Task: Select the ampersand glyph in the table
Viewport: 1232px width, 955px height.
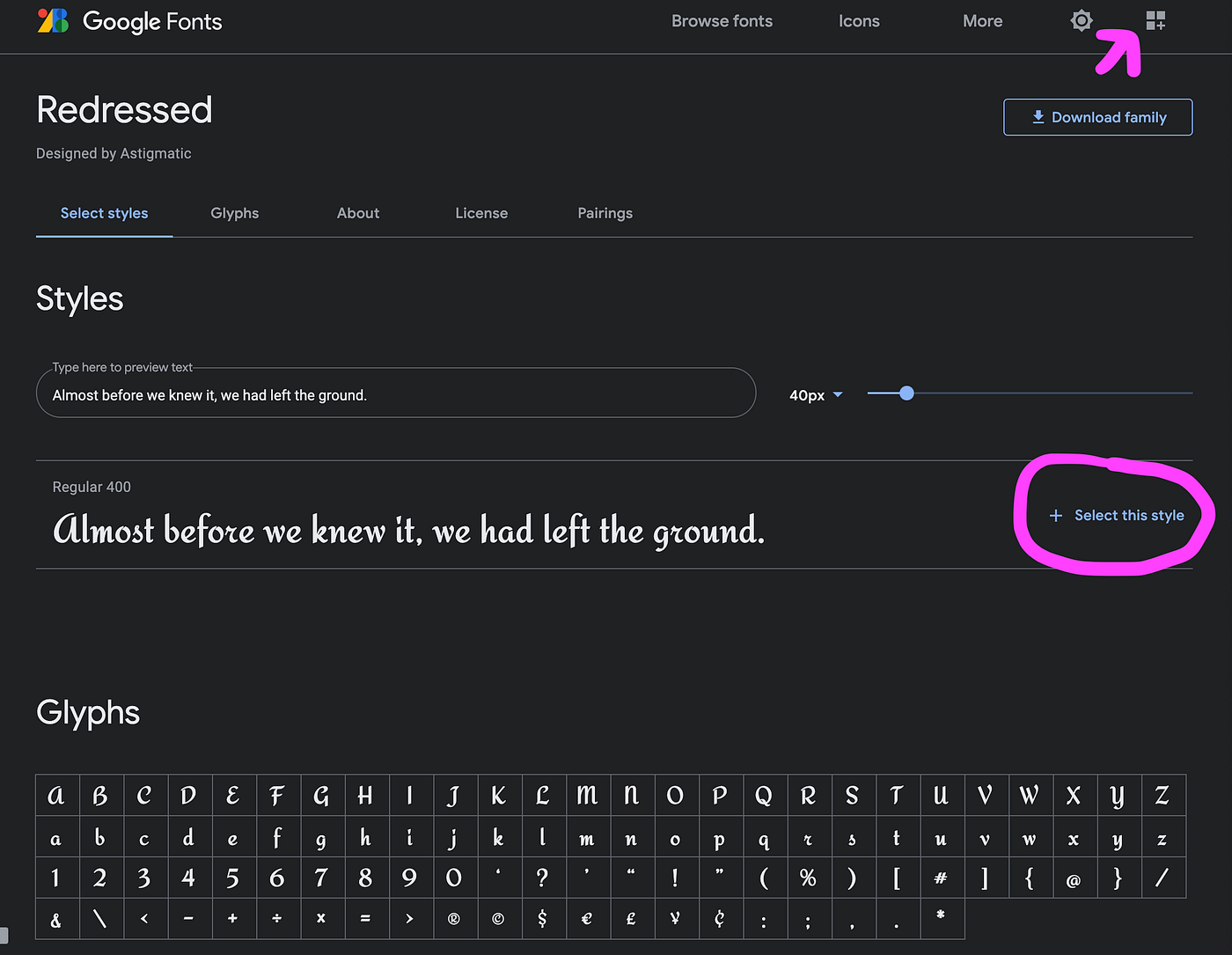Action: coord(56,919)
